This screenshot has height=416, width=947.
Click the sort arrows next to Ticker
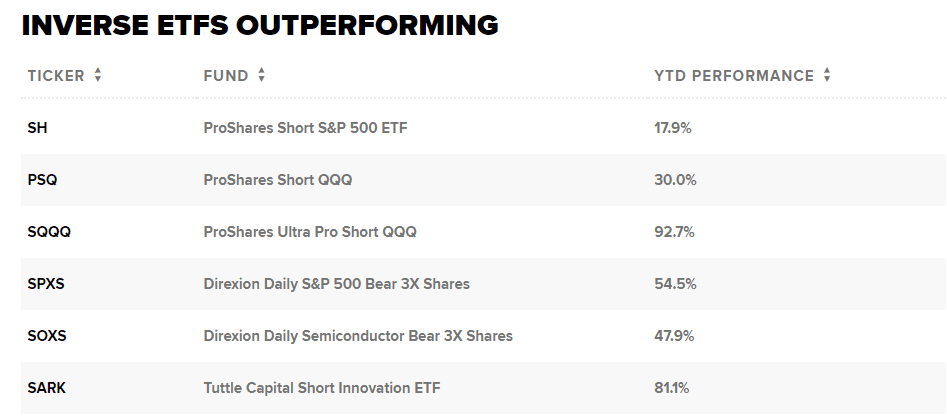pos(98,75)
